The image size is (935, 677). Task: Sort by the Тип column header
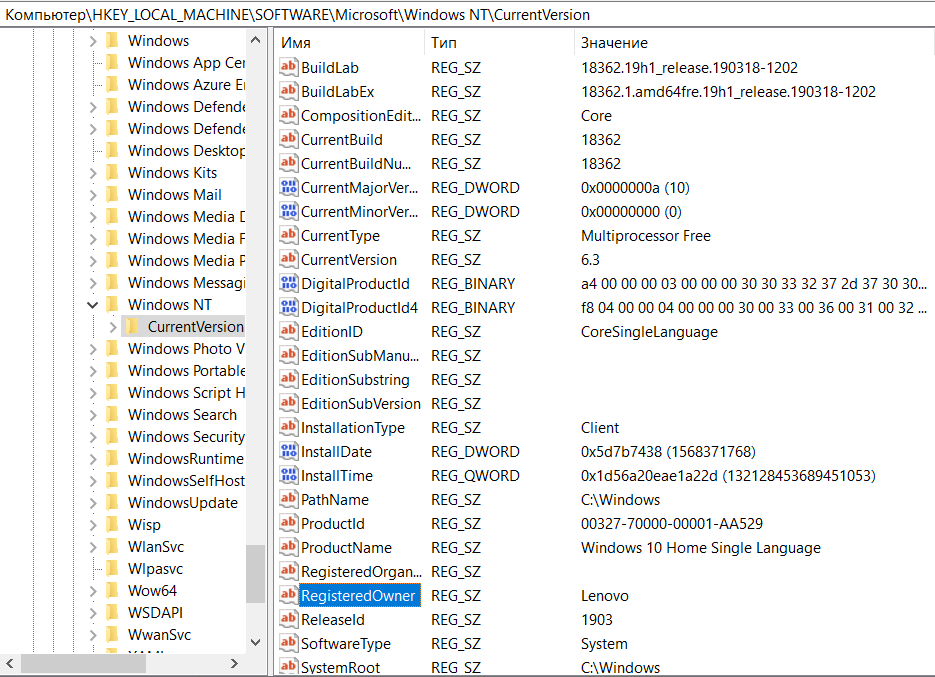click(500, 42)
